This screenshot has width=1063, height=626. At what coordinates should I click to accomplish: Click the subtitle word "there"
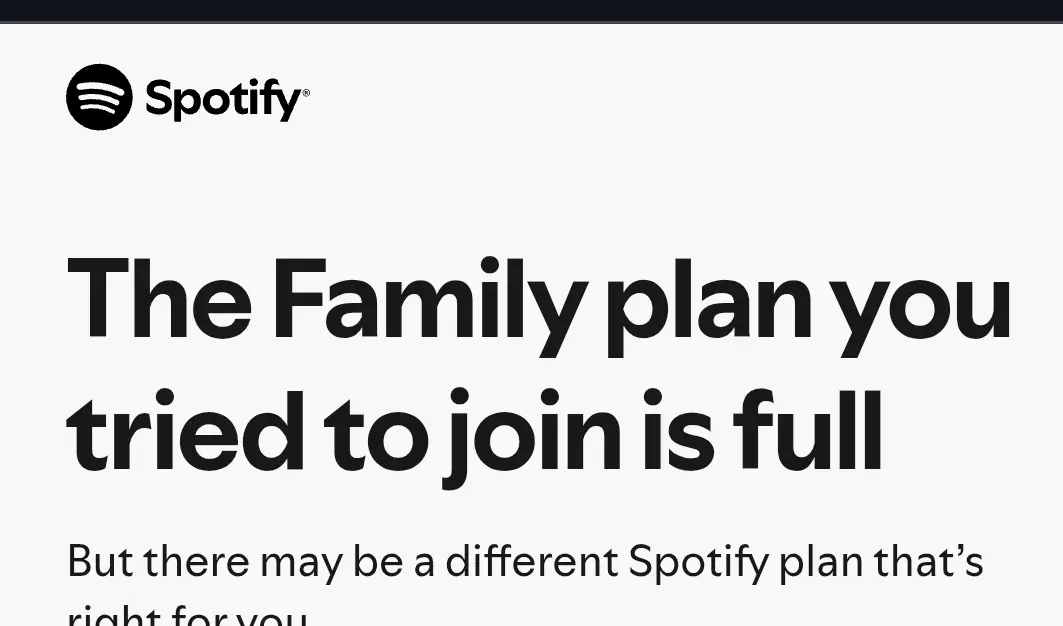(x=196, y=561)
